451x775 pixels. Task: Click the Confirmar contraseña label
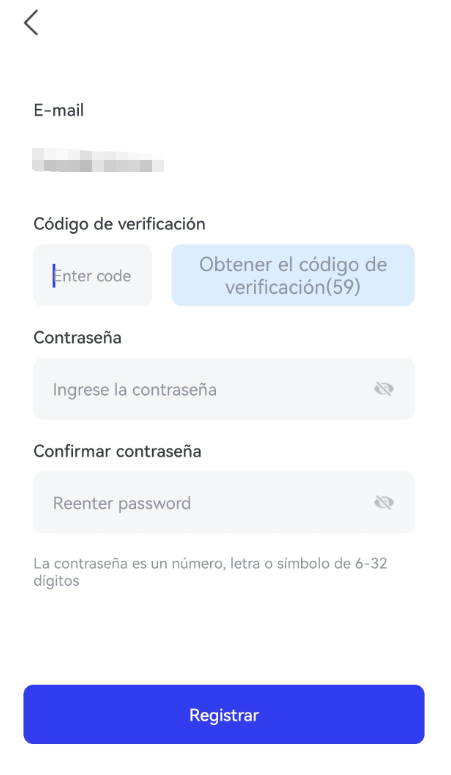pyautogui.click(x=117, y=451)
